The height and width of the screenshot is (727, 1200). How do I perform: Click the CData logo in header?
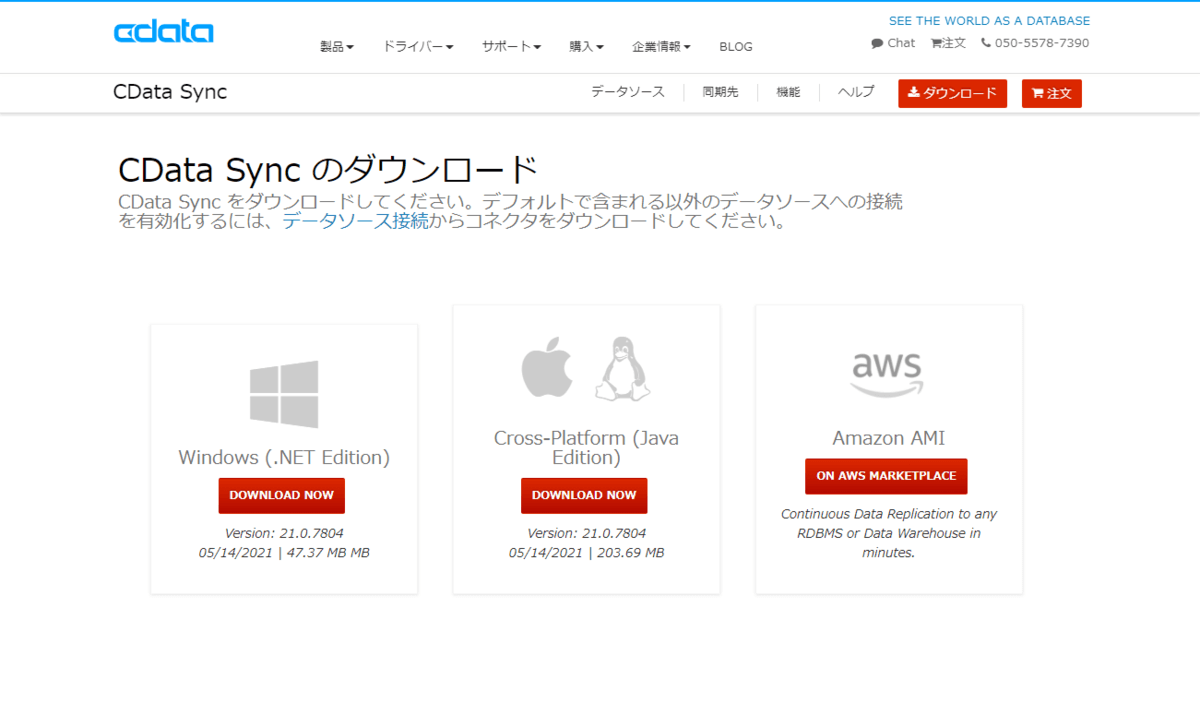163,32
